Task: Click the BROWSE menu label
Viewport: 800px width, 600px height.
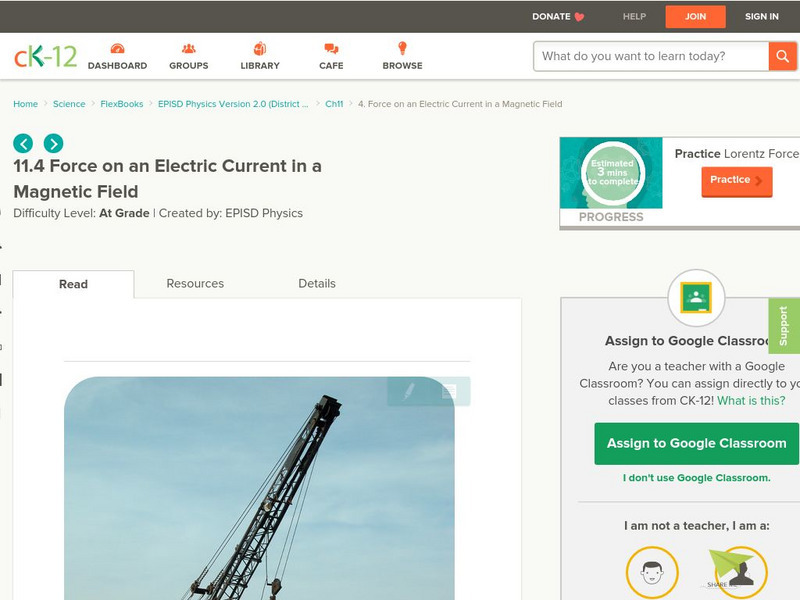Action: 403,66
